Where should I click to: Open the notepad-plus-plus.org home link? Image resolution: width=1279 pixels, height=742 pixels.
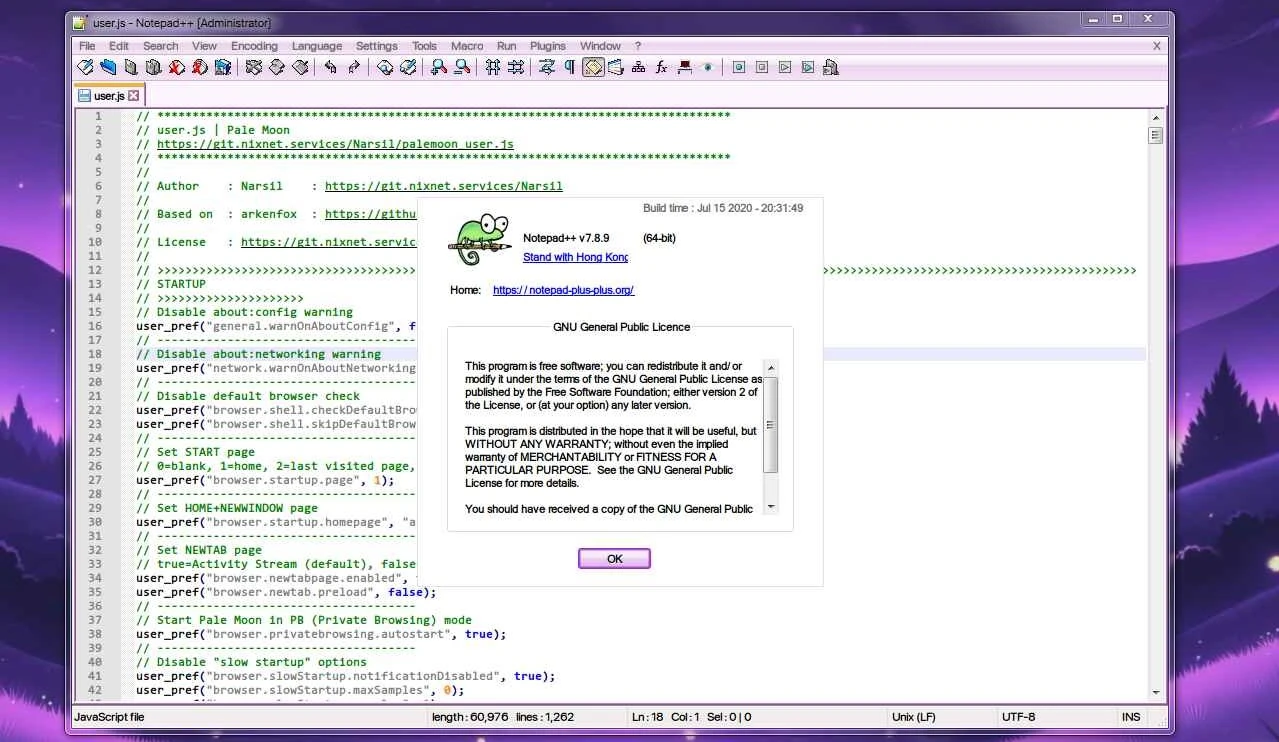click(x=564, y=290)
